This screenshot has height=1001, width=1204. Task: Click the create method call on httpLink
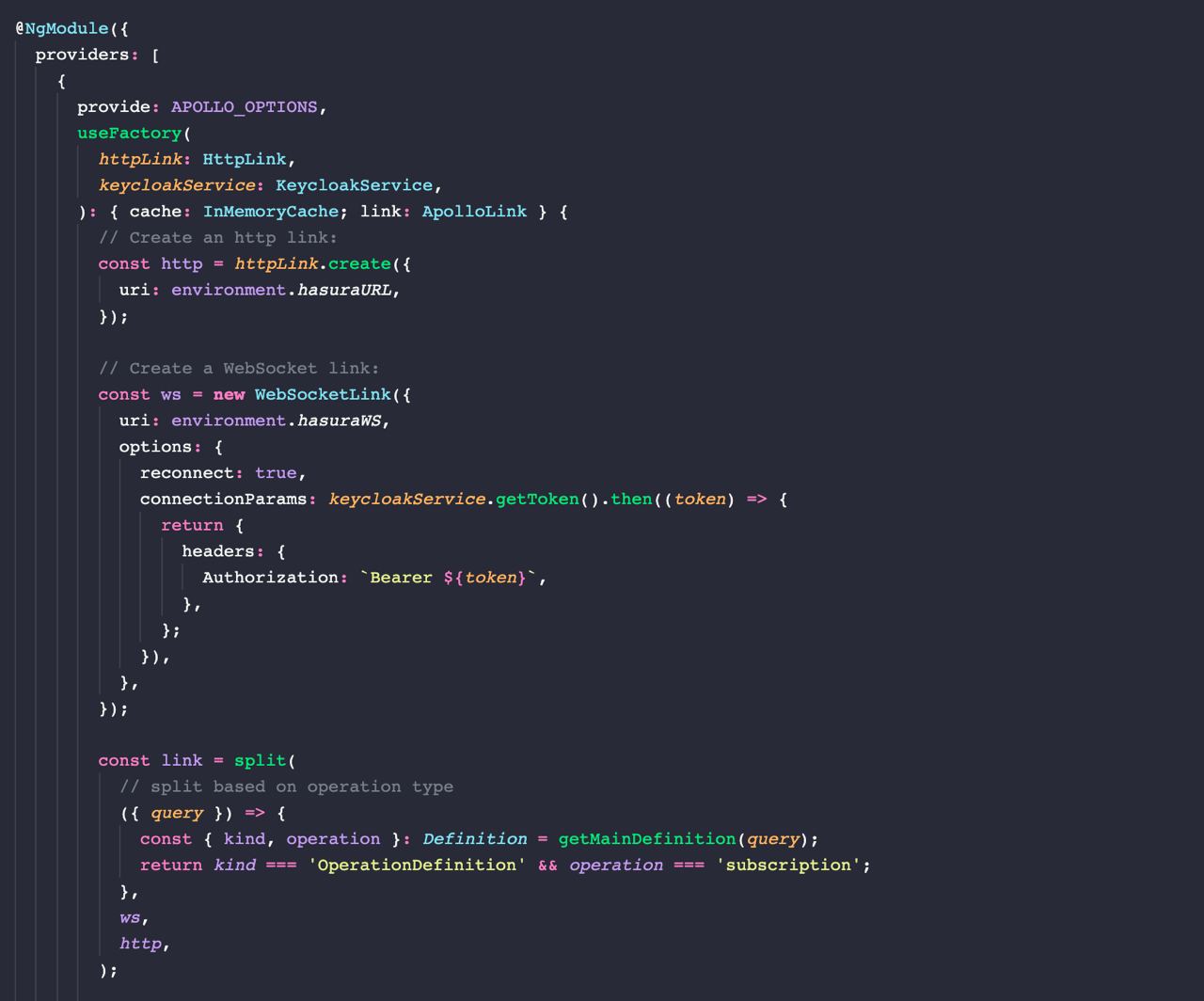pyautogui.click(x=359, y=263)
